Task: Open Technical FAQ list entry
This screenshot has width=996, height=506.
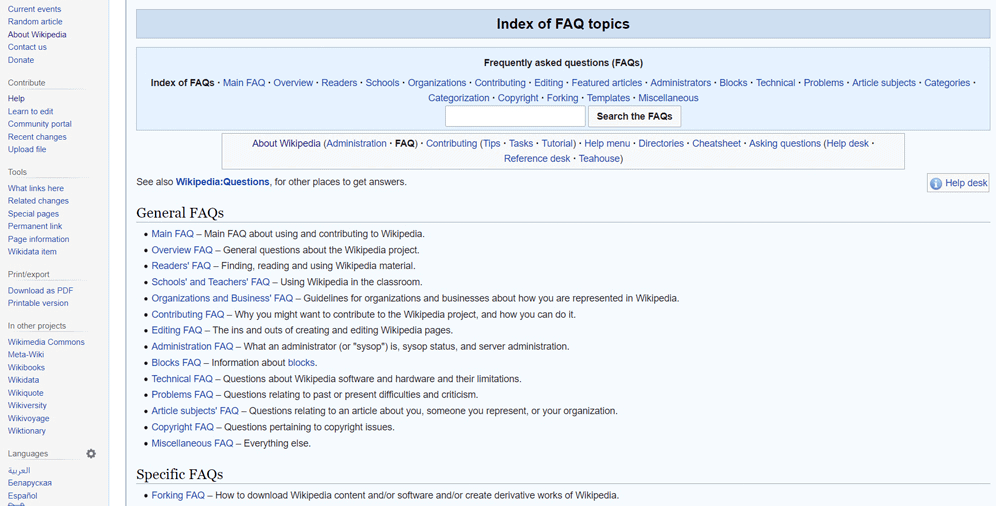Action: 182,379
